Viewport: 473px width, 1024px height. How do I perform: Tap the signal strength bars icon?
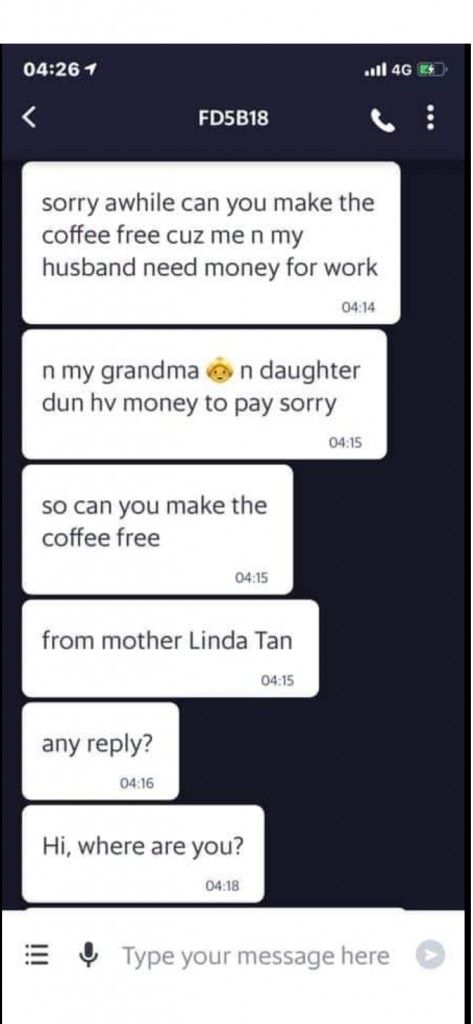click(376, 69)
